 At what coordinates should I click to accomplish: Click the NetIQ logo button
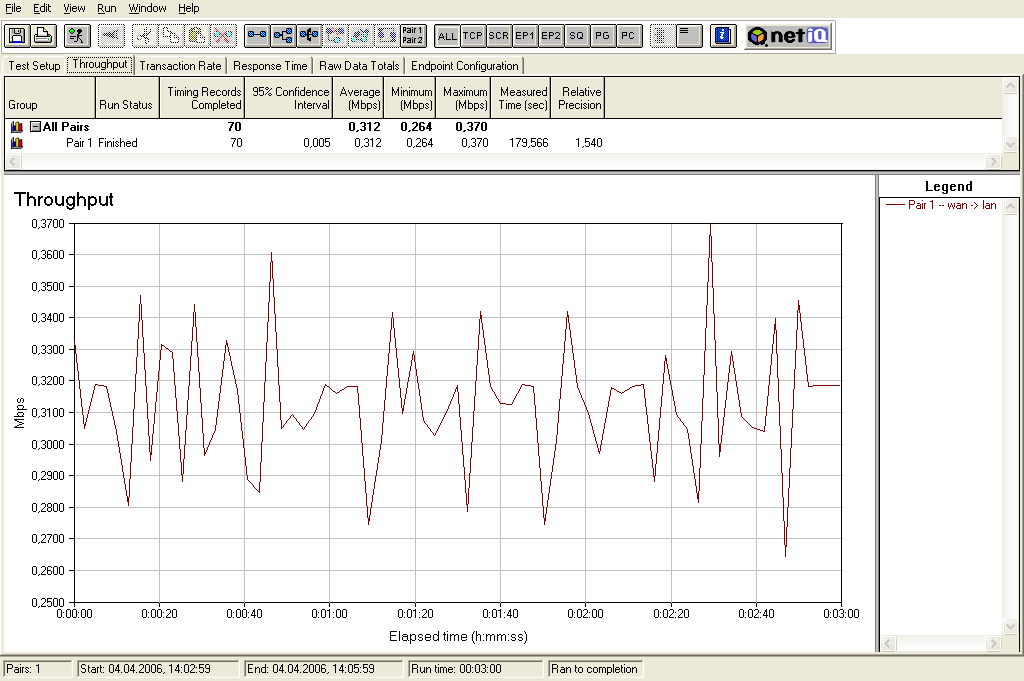(x=788, y=36)
